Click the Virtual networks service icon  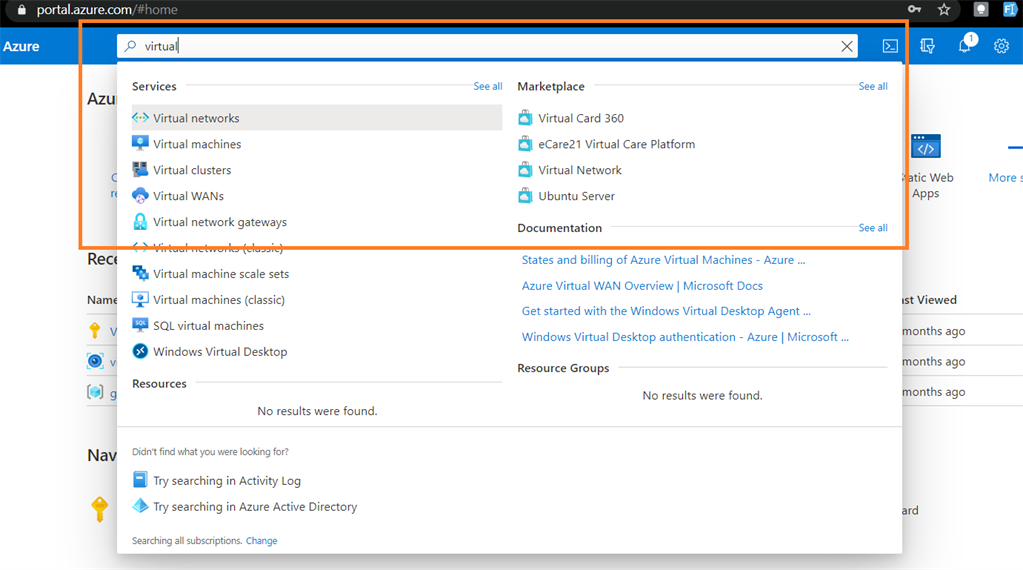coord(140,118)
